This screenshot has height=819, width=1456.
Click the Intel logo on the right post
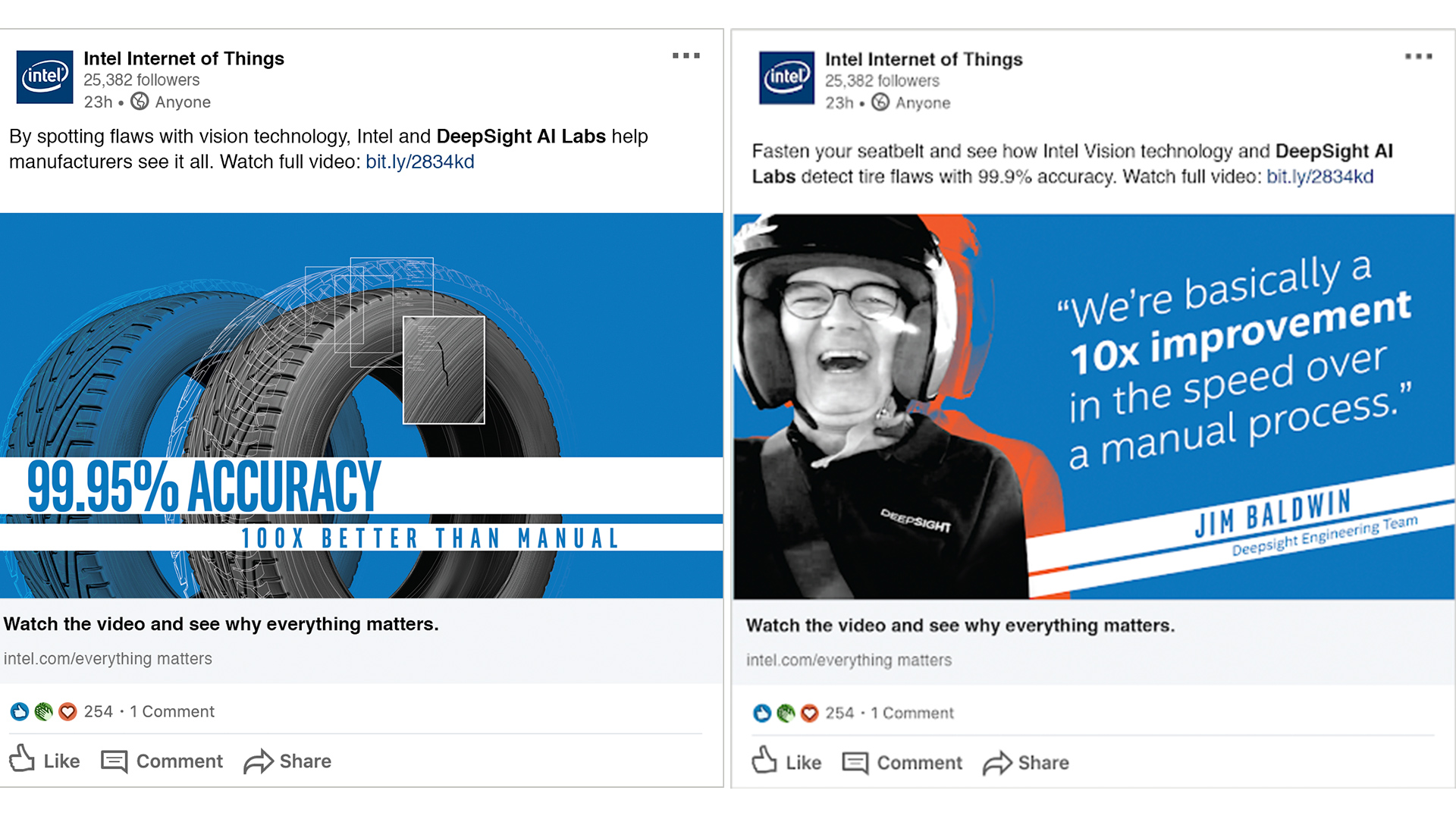click(786, 77)
